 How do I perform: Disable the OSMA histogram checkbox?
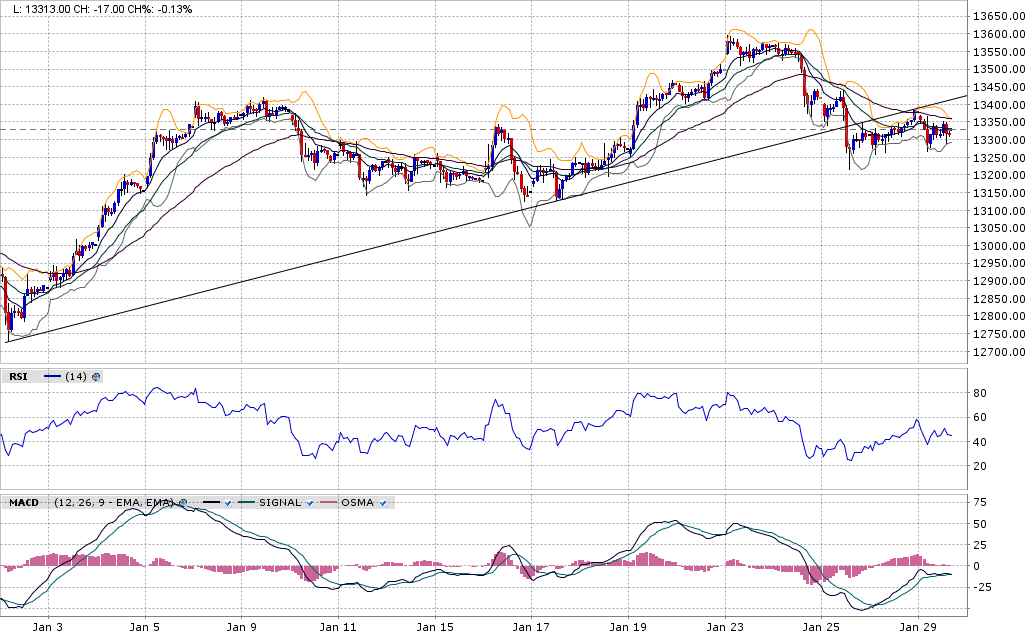[384, 503]
